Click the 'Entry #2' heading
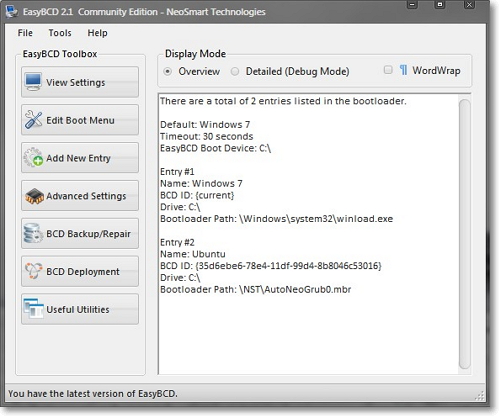 (177, 242)
